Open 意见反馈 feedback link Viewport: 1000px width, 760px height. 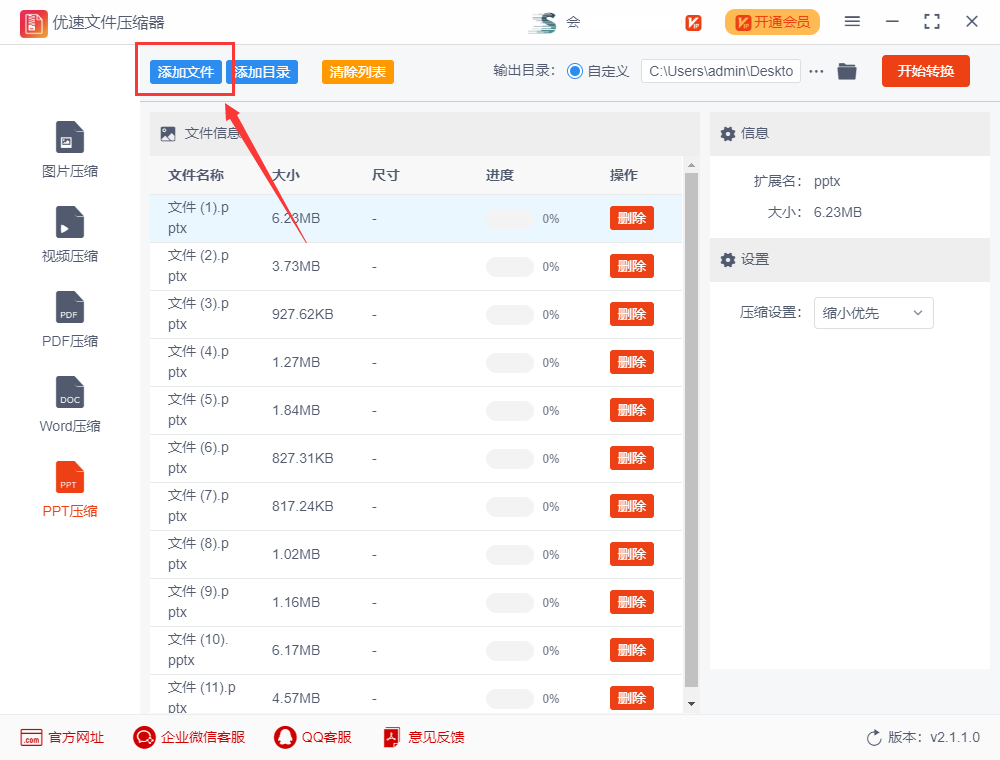[423, 738]
